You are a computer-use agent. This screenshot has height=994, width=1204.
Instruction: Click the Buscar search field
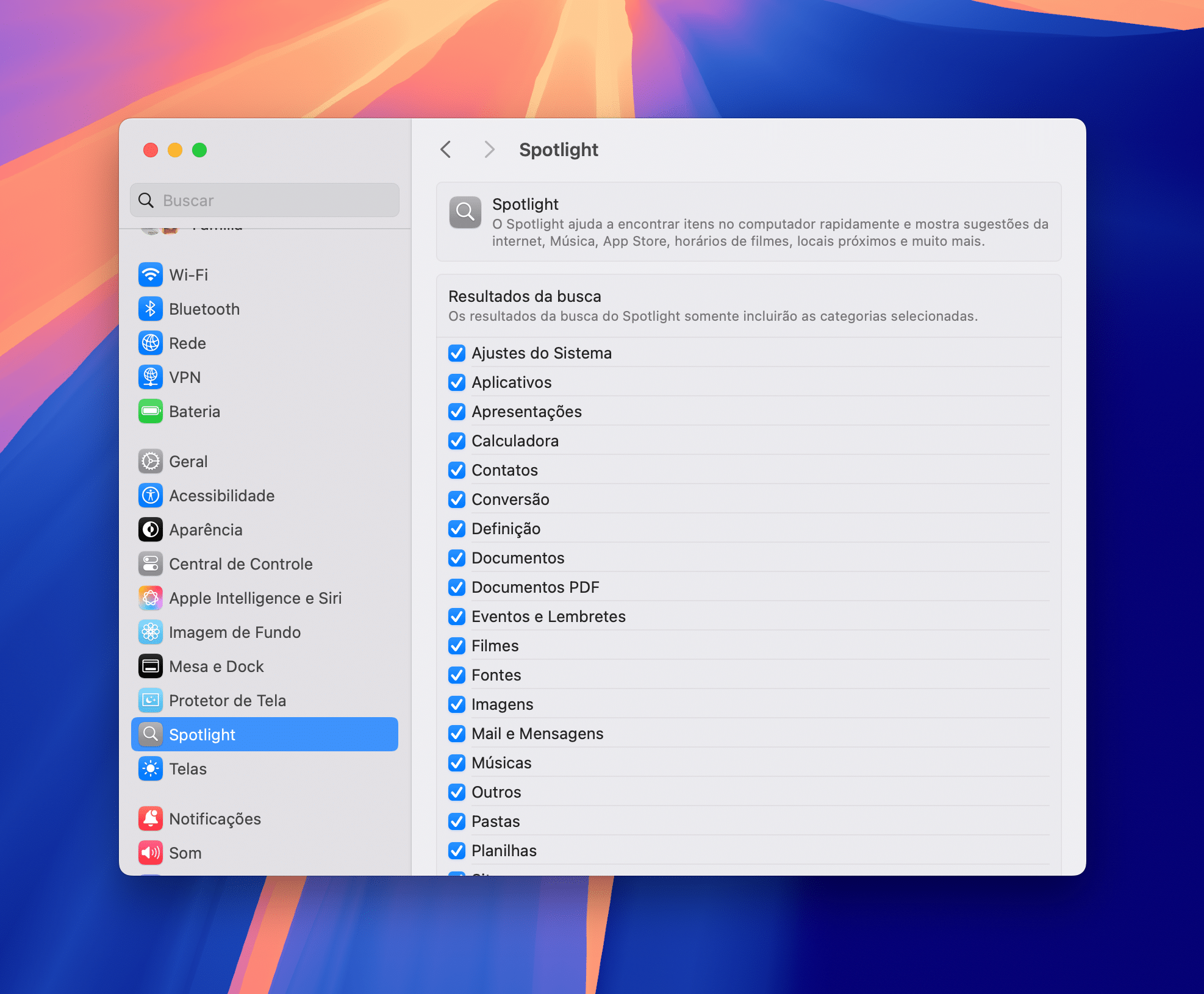pyautogui.click(x=265, y=200)
